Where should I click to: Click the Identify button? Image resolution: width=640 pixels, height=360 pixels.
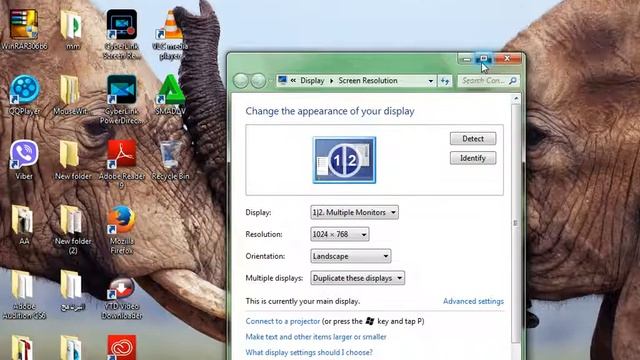pyautogui.click(x=473, y=158)
